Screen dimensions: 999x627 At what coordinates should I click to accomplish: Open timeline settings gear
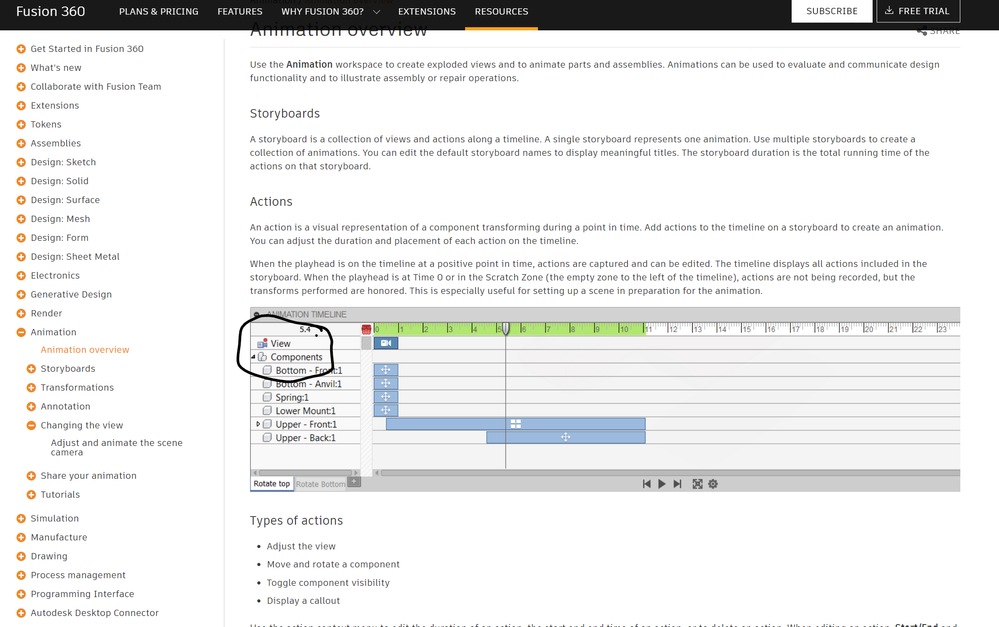(x=713, y=484)
